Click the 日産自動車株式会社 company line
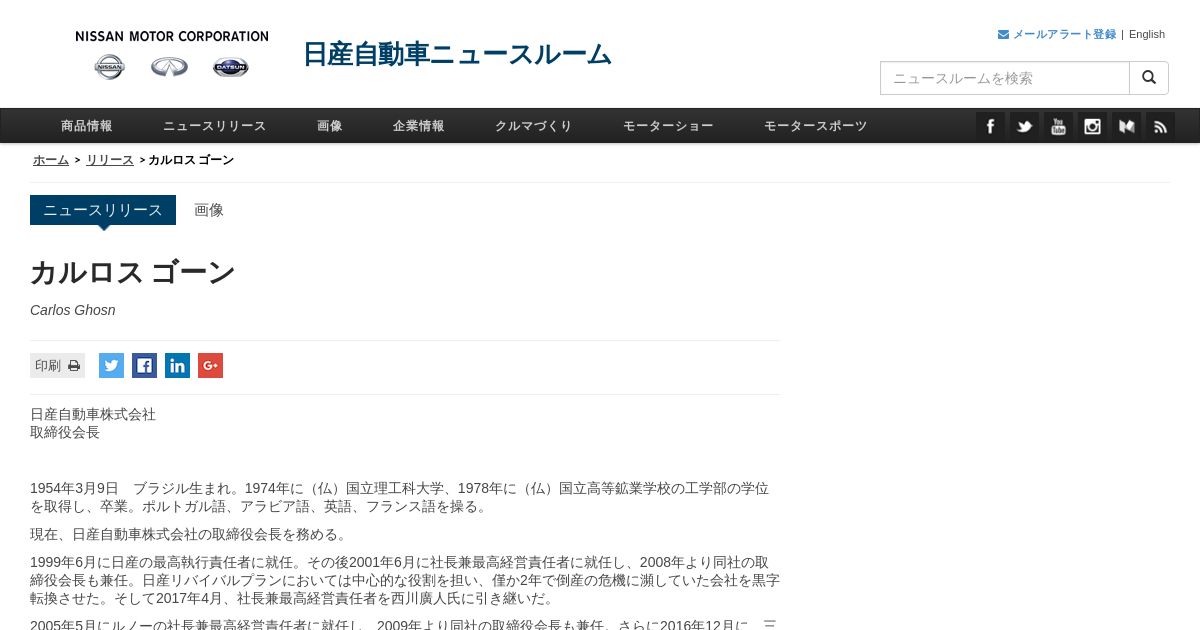The width and height of the screenshot is (1200, 630). [x=93, y=414]
